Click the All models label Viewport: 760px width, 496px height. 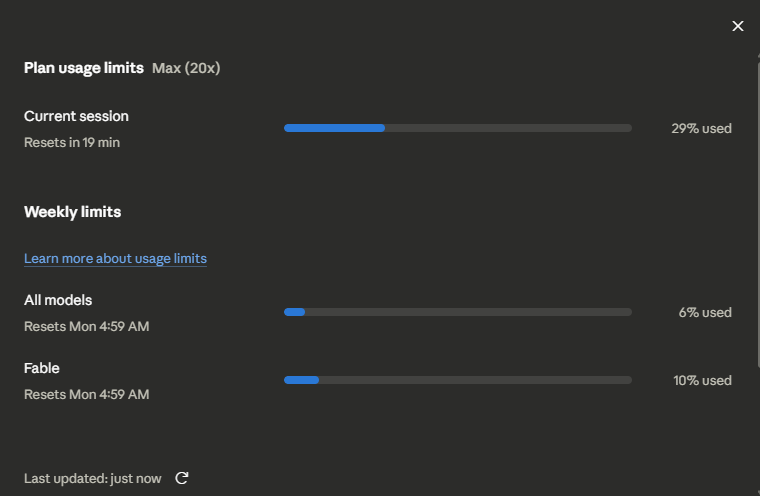(58, 300)
